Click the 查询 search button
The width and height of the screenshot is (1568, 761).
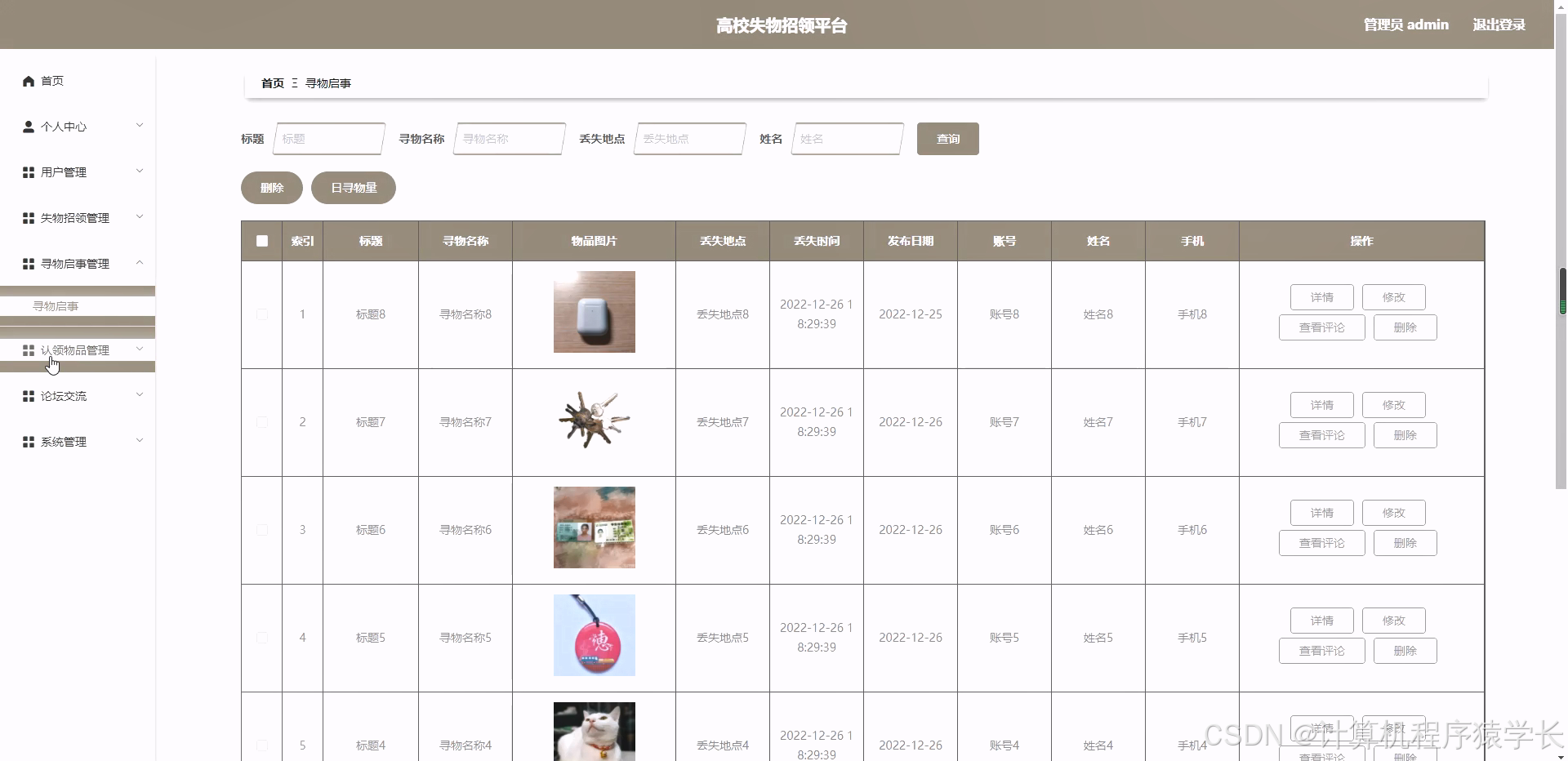click(x=947, y=139)
